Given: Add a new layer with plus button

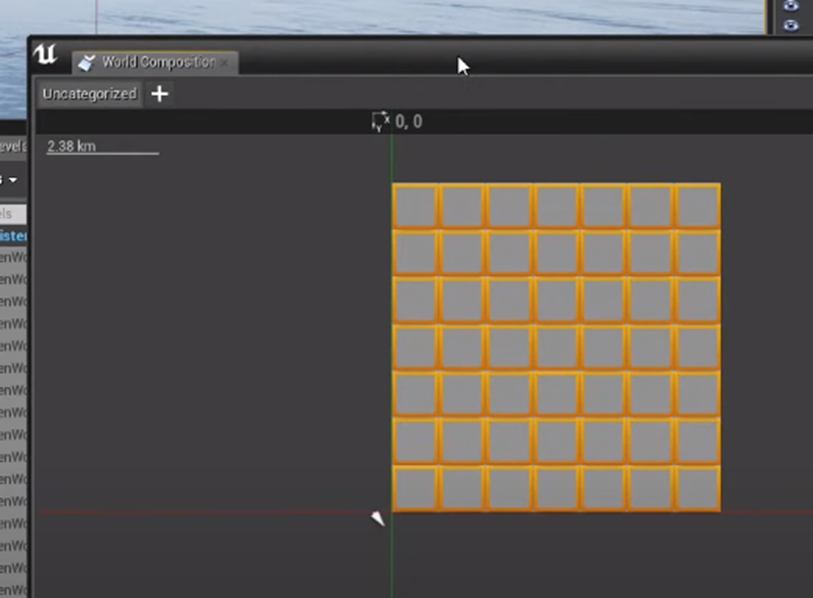Looking at the screenshot, I should (x=160, y=94).
